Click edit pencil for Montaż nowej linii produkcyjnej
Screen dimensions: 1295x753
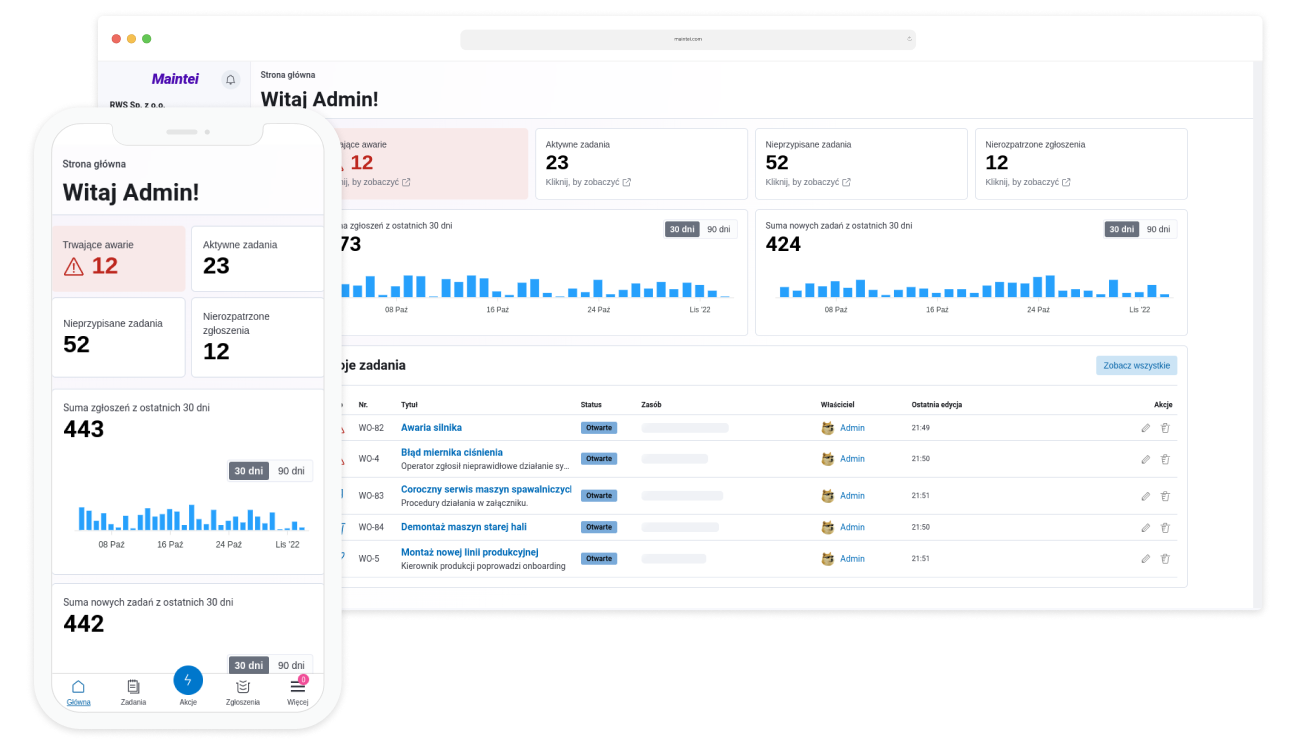[1146, 559]
